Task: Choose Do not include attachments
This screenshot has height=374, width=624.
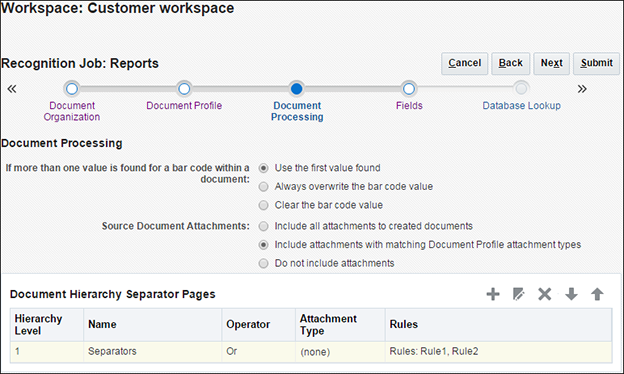Action: pos(263,263)
